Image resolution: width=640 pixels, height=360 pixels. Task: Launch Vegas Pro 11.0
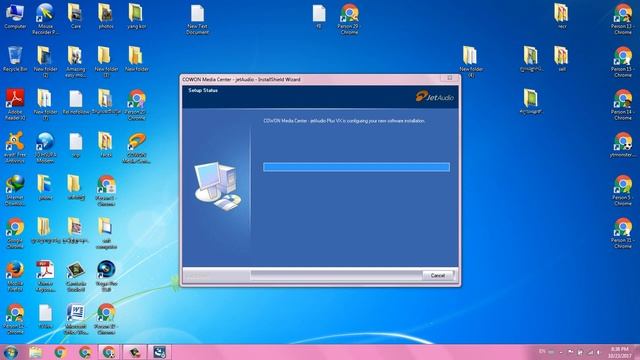tap(106, 277)
